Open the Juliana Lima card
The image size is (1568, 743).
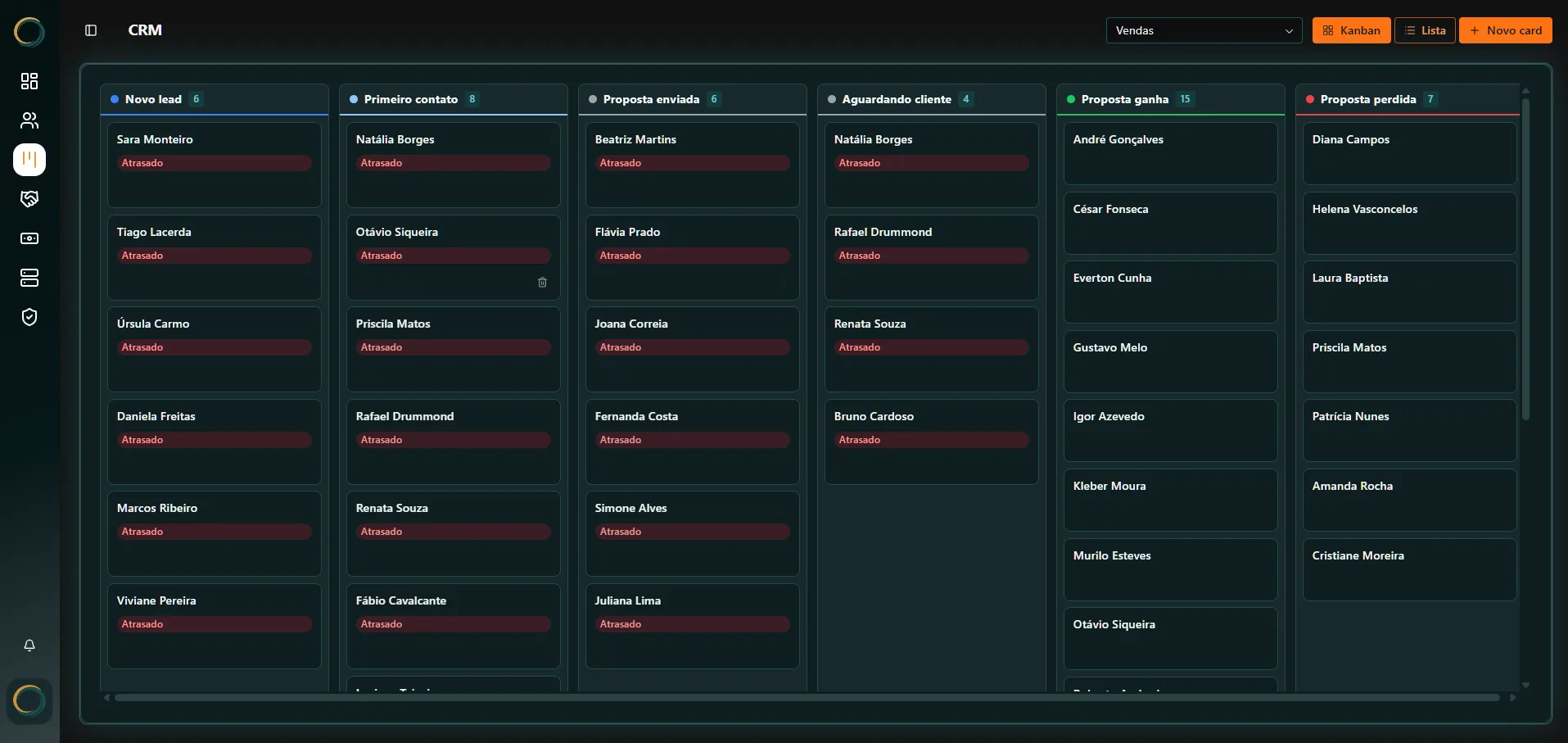[693, 626]
